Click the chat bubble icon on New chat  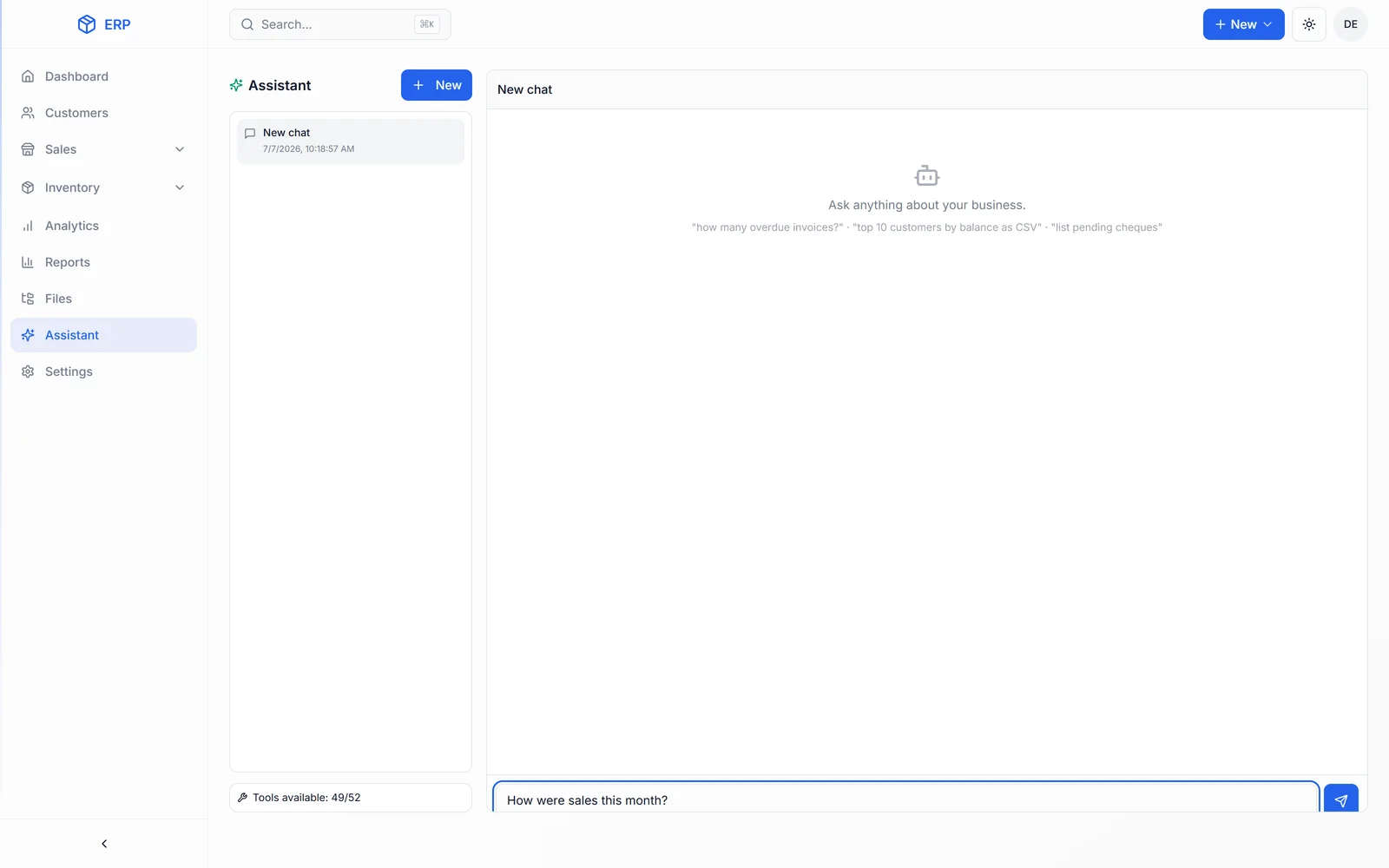click(x=250, y=133)
